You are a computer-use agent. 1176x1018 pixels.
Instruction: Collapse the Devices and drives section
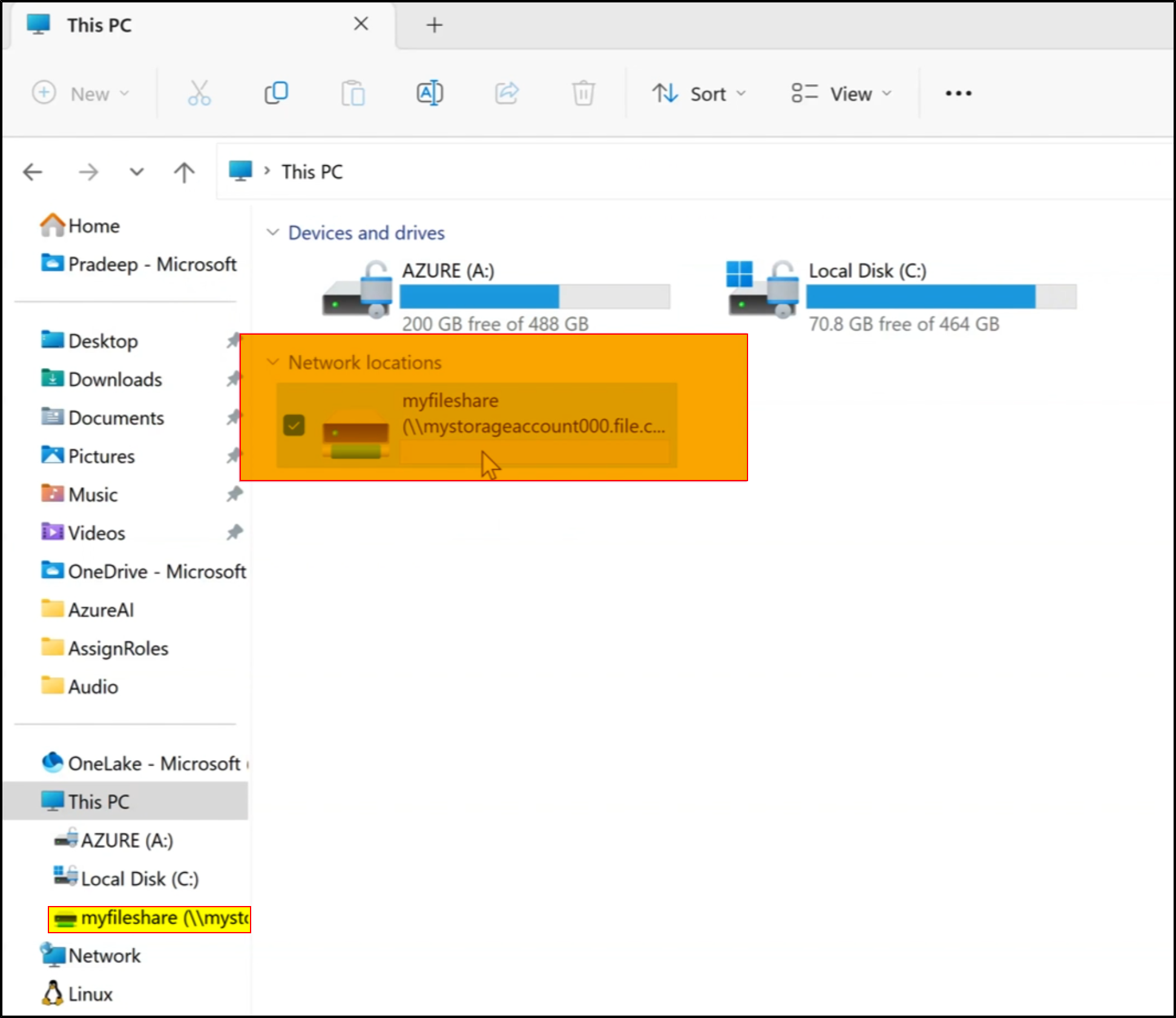[x=273, y=232]
